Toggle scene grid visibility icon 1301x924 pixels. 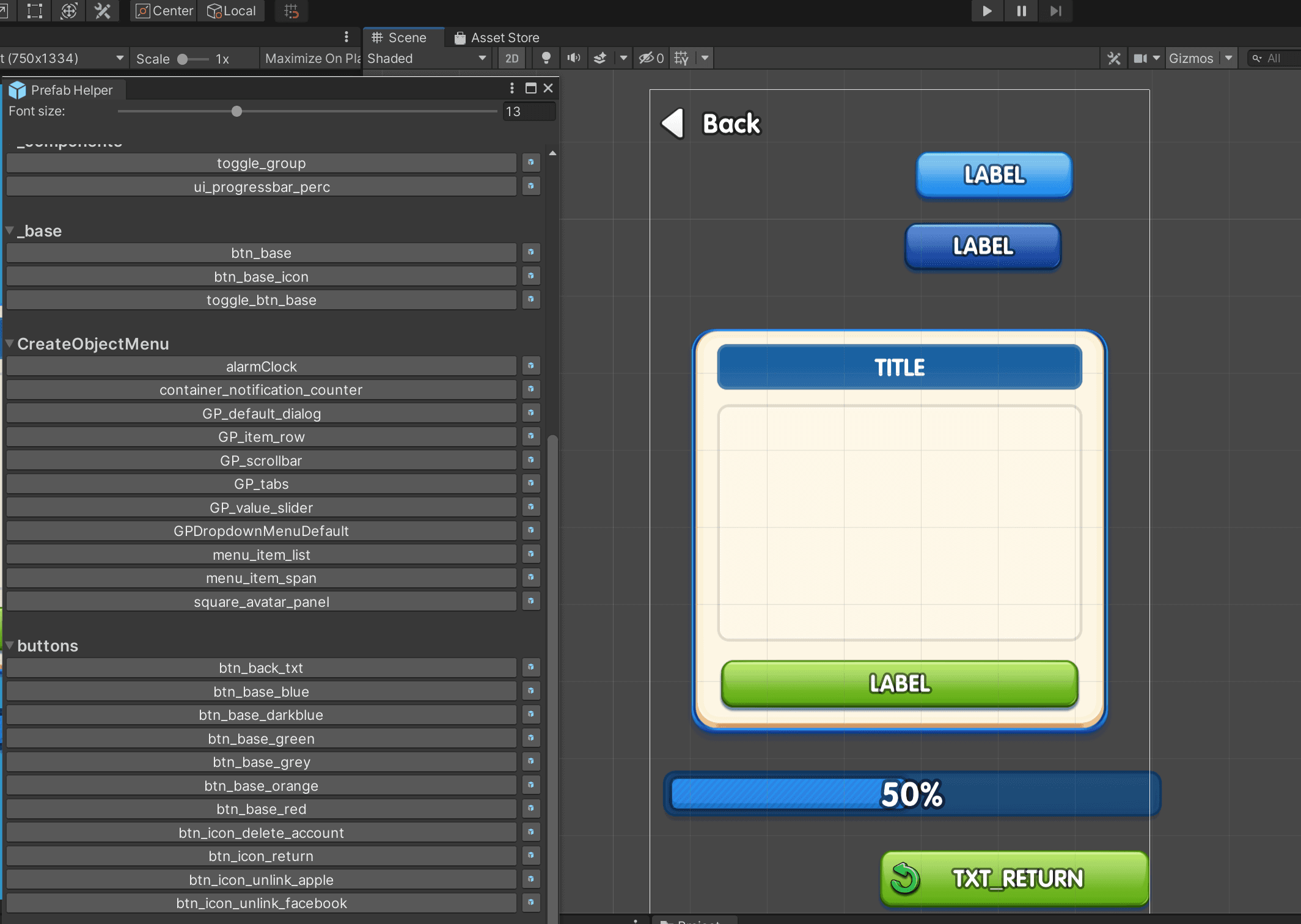[x=681, y=59]
